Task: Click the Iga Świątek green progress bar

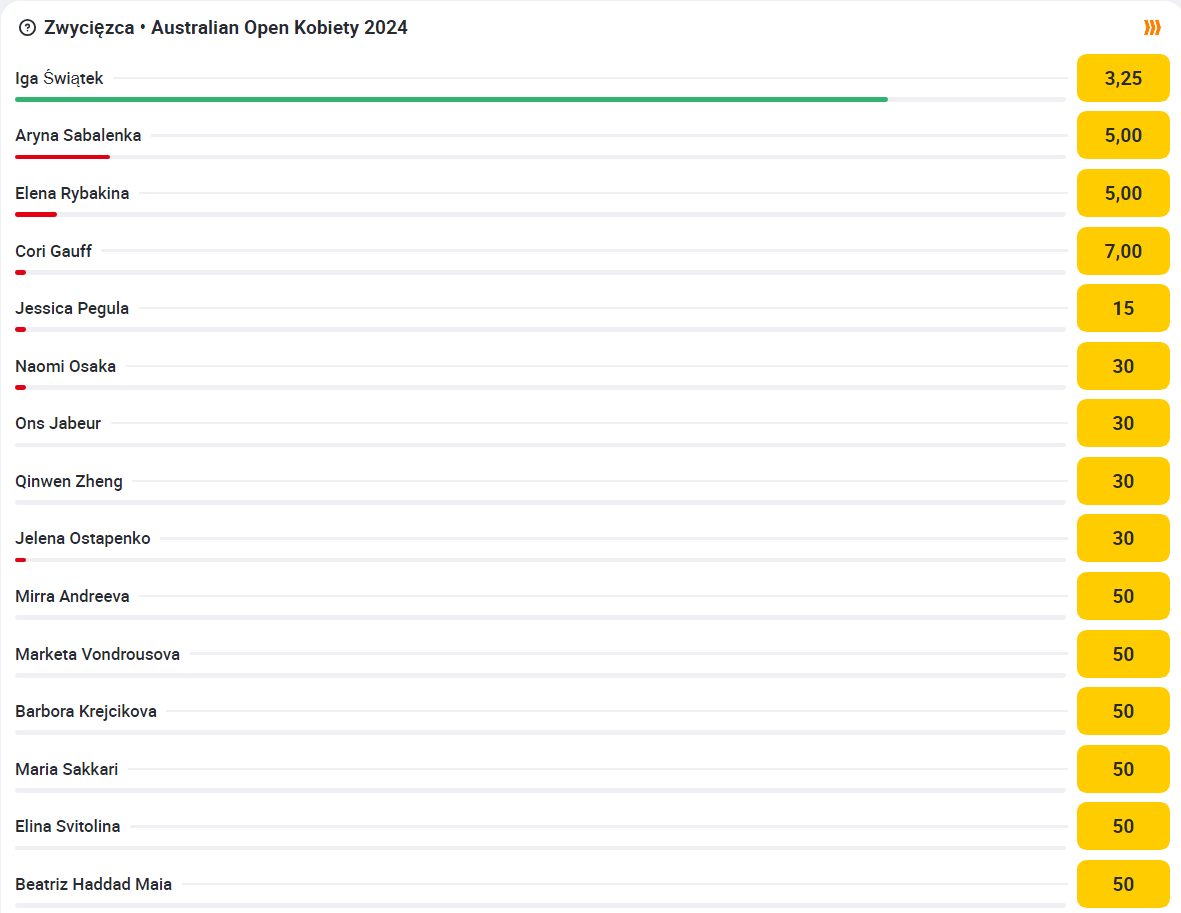Action: [x=451, y=99]
